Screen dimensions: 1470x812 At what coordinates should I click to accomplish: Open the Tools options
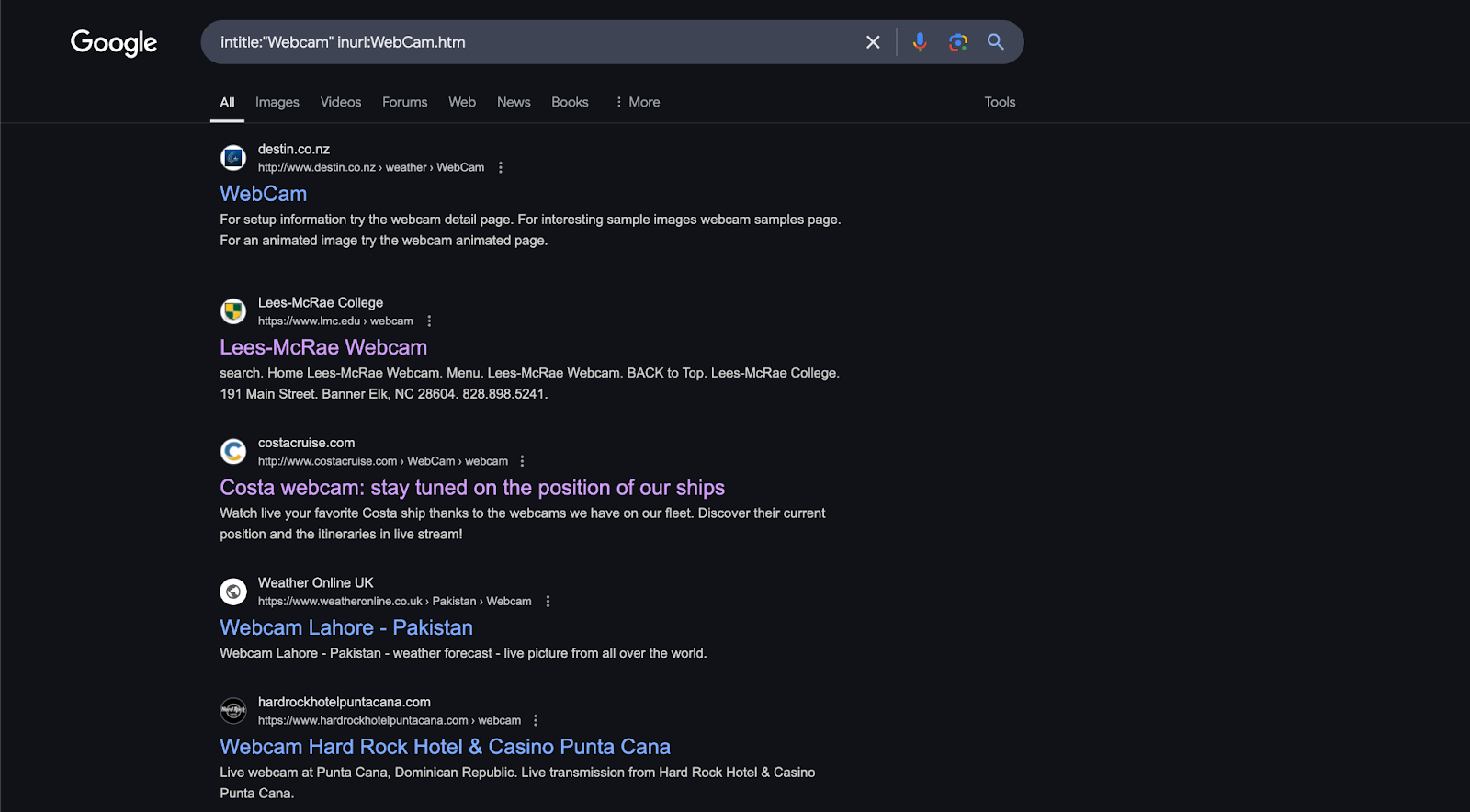click(1000, 102)
